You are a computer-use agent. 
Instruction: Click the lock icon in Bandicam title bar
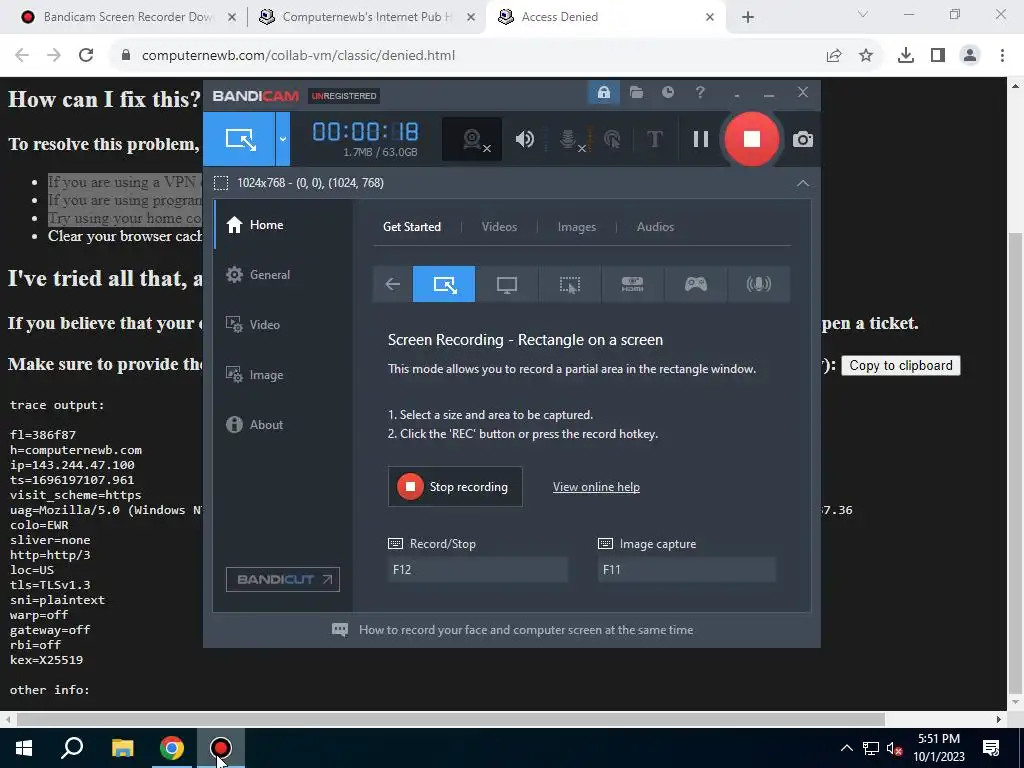pyautogui.click(x=603, y=93)
